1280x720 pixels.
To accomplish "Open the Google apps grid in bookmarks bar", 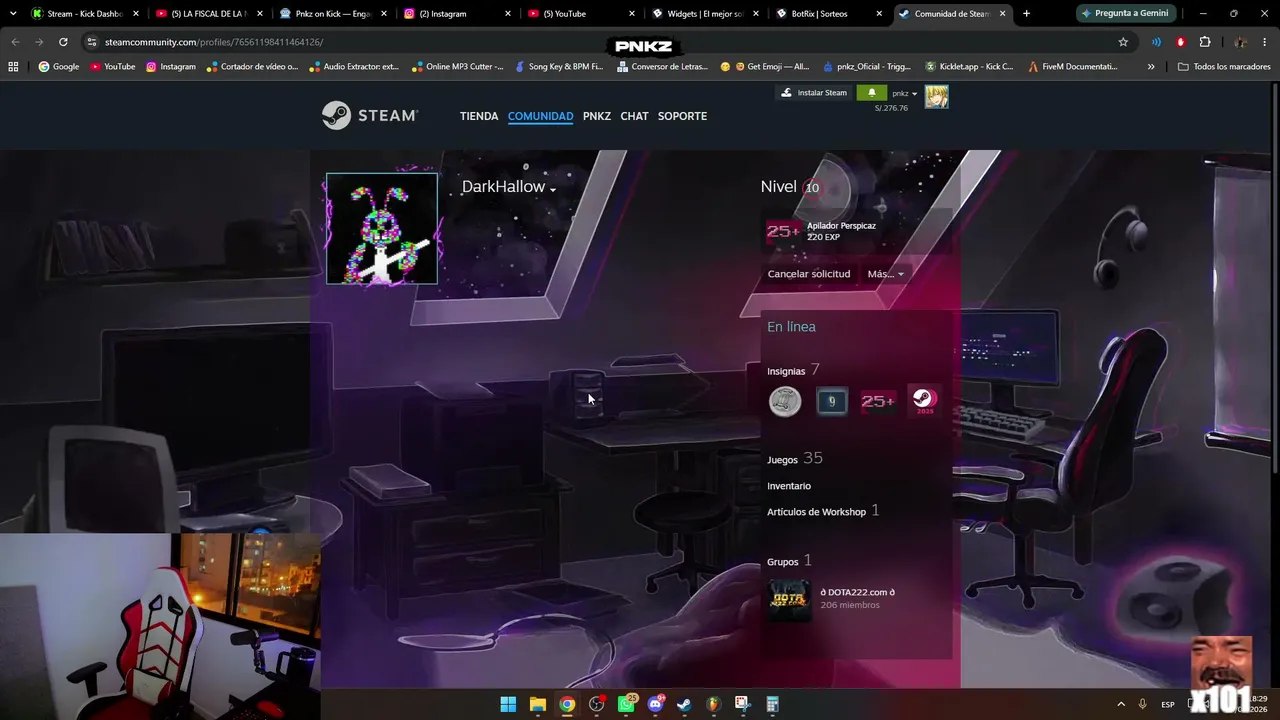I will coord(13,67).
